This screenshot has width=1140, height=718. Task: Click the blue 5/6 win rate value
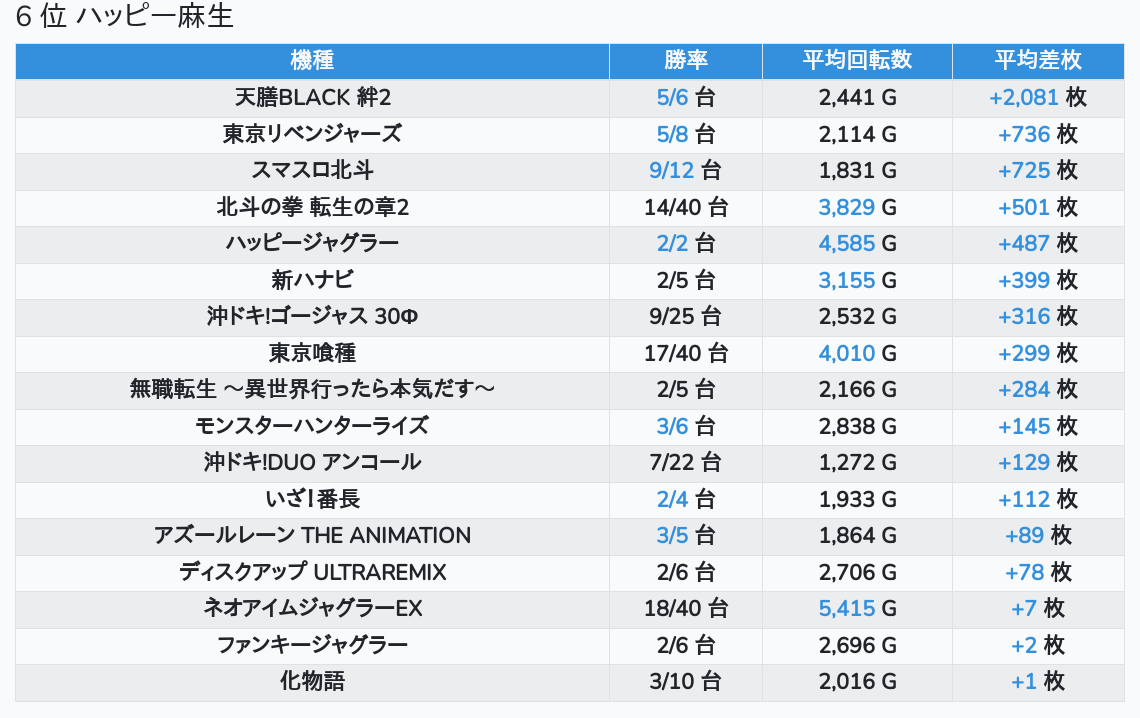tap(673, 98)
